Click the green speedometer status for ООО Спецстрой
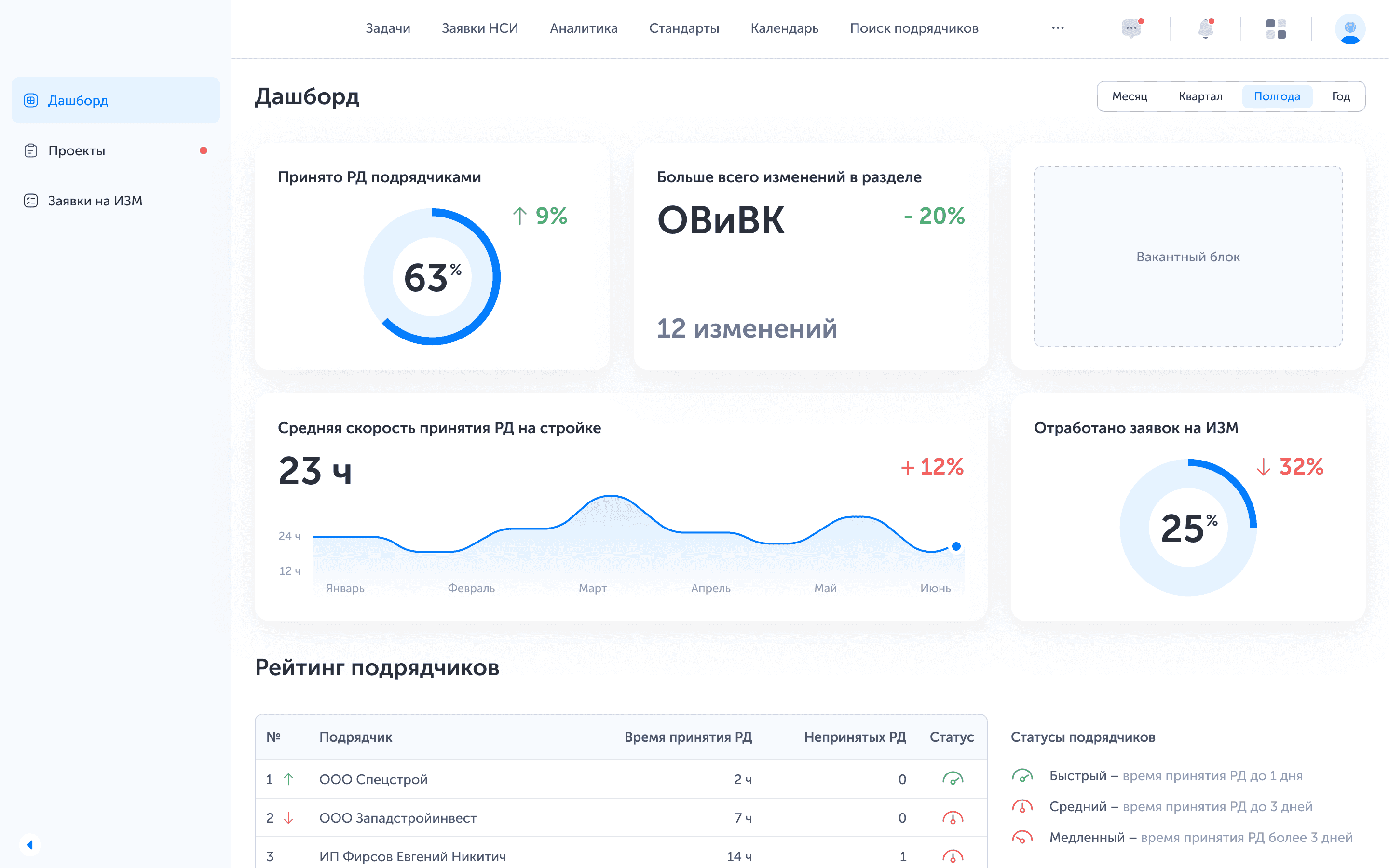The image size is (1389, 868). 952,779
